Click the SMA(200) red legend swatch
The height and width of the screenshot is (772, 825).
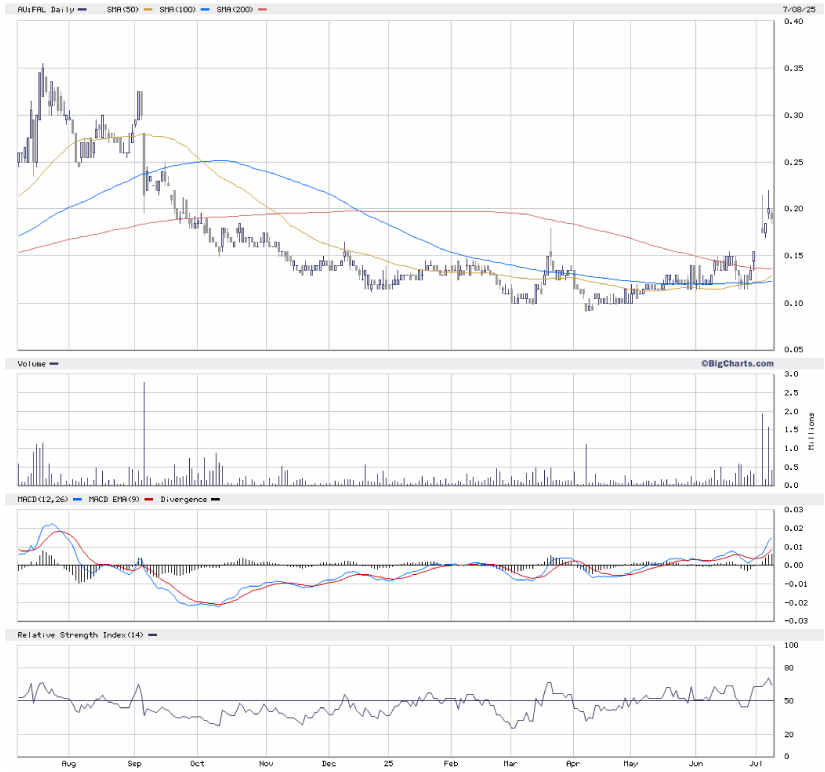[262, 10]
